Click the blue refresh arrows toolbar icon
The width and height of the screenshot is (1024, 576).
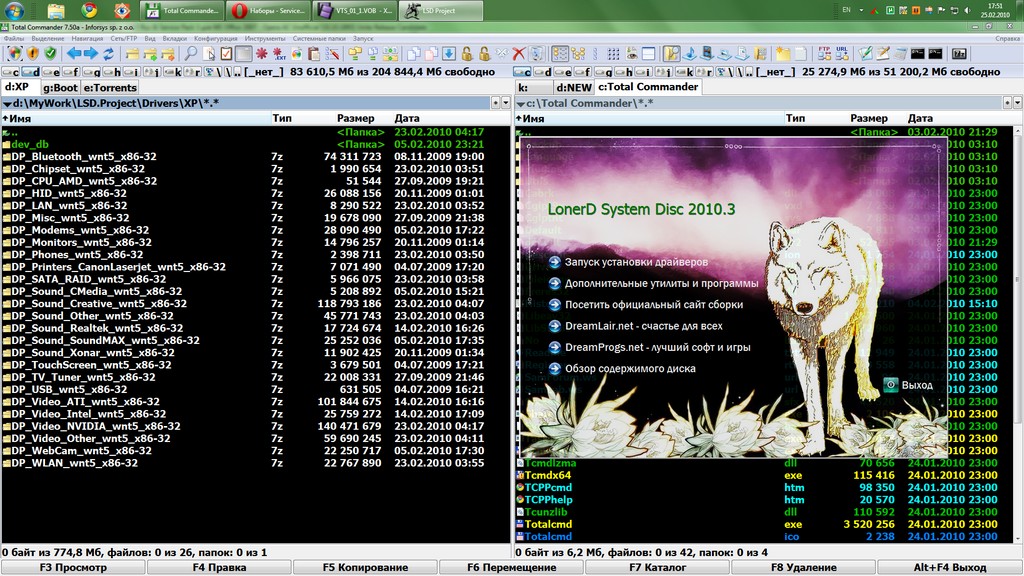pyautogui.click(x=108, y=53)
